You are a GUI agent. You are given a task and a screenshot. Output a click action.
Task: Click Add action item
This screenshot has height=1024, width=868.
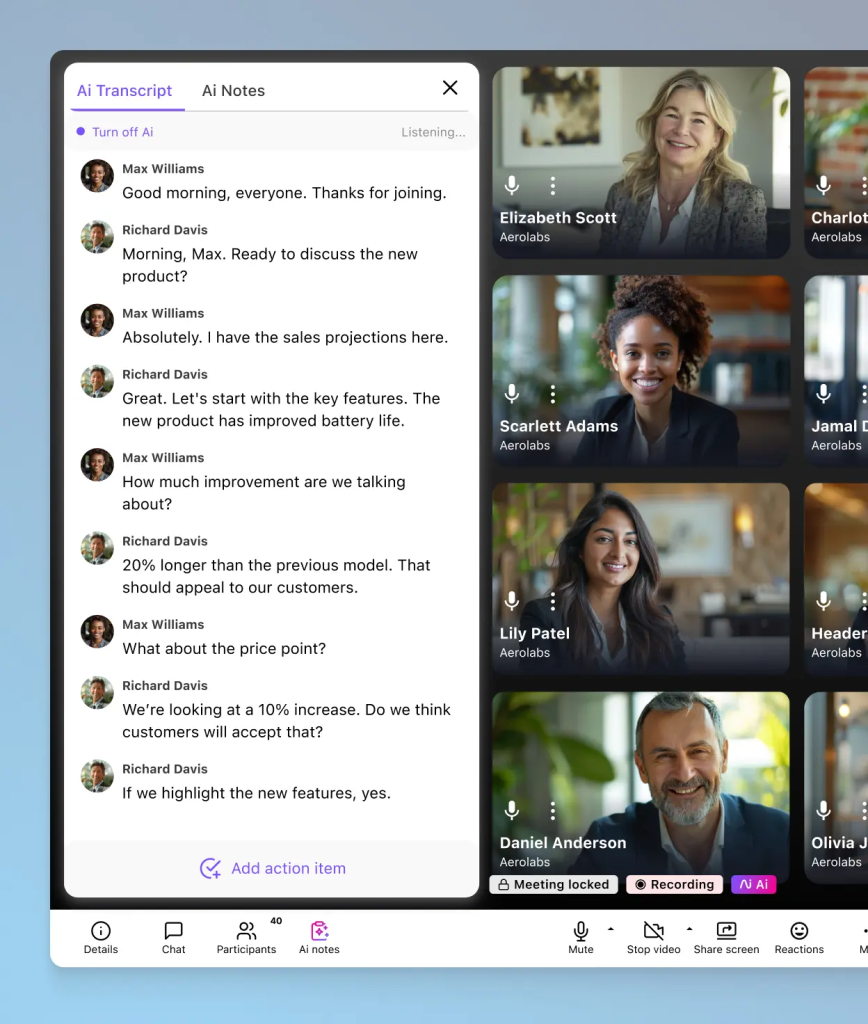(x=272, y=869)
